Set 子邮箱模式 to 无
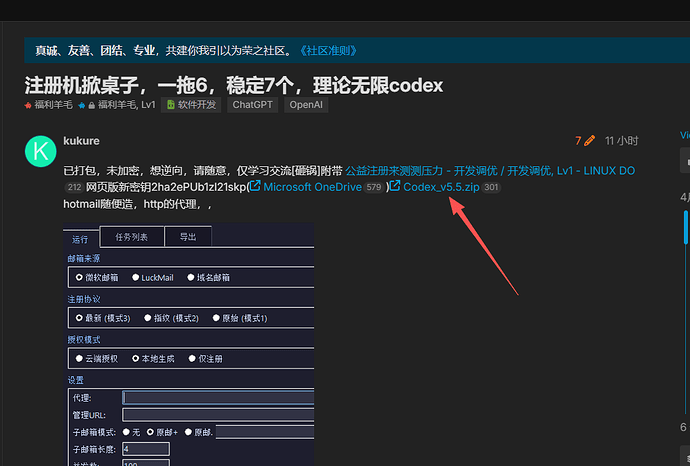The height and width of the screenshot is (466, 690). (x=131, y=432)
